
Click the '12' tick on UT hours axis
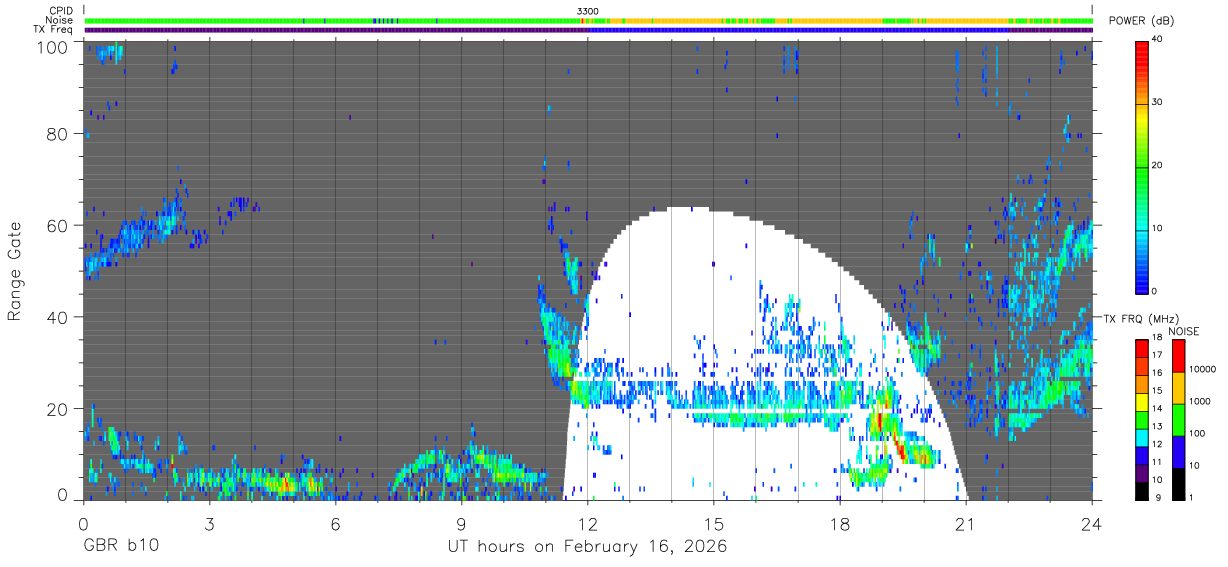[x=588, y=523]
